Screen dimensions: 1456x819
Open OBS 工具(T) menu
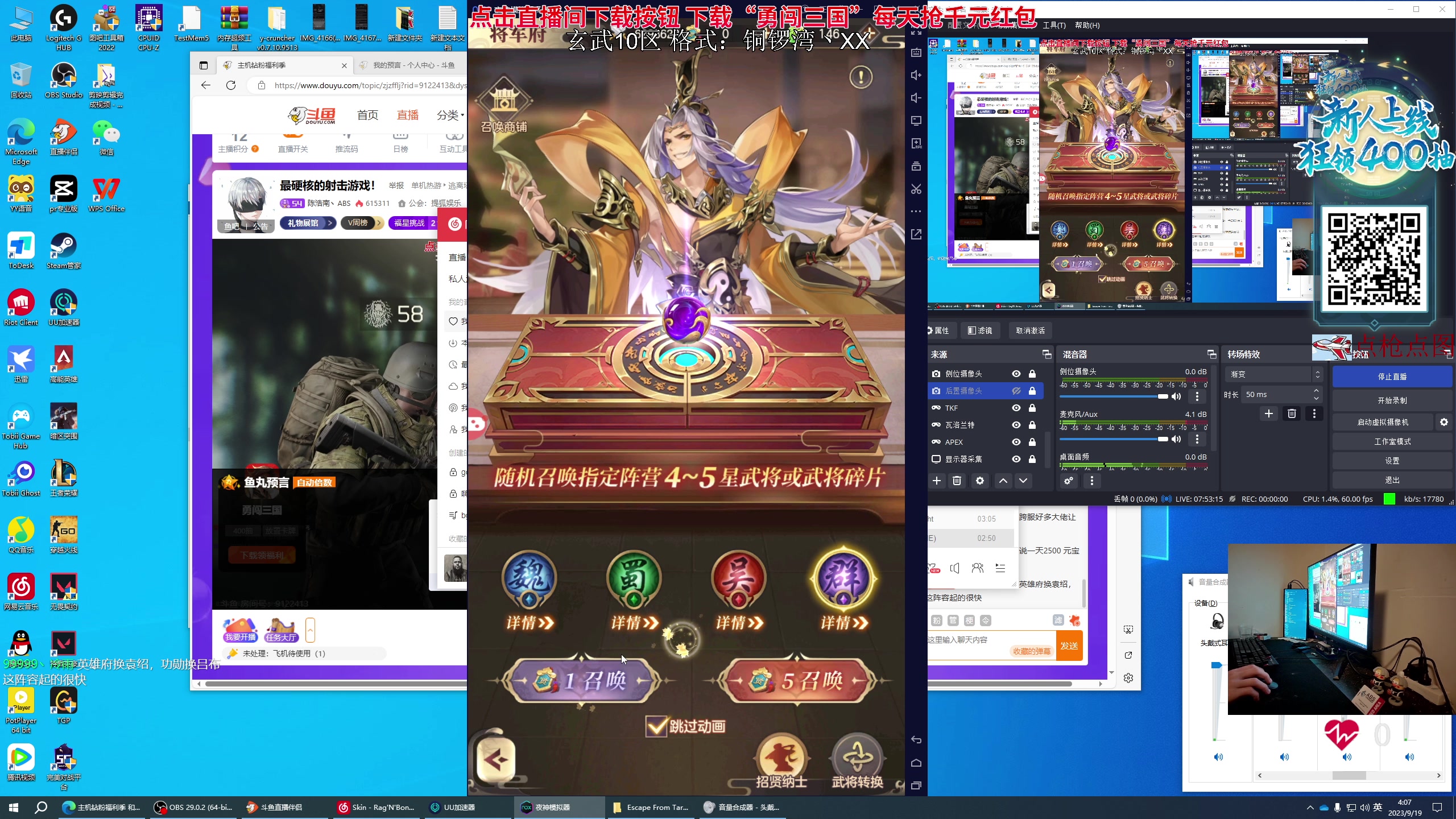1054,25
